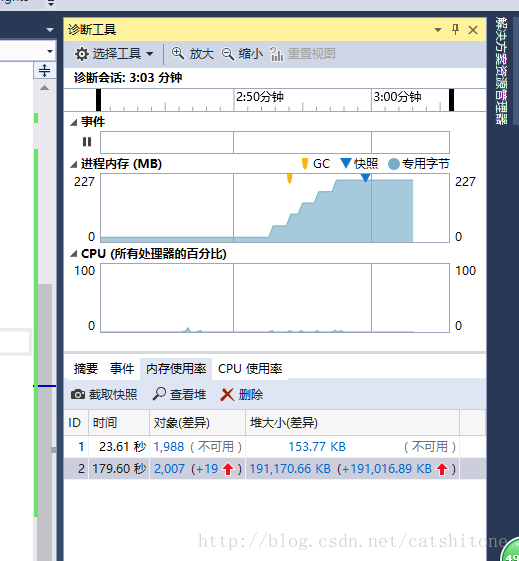
Task: Sort by the 堆大小(差异) column header
Action: pos(352,423)
